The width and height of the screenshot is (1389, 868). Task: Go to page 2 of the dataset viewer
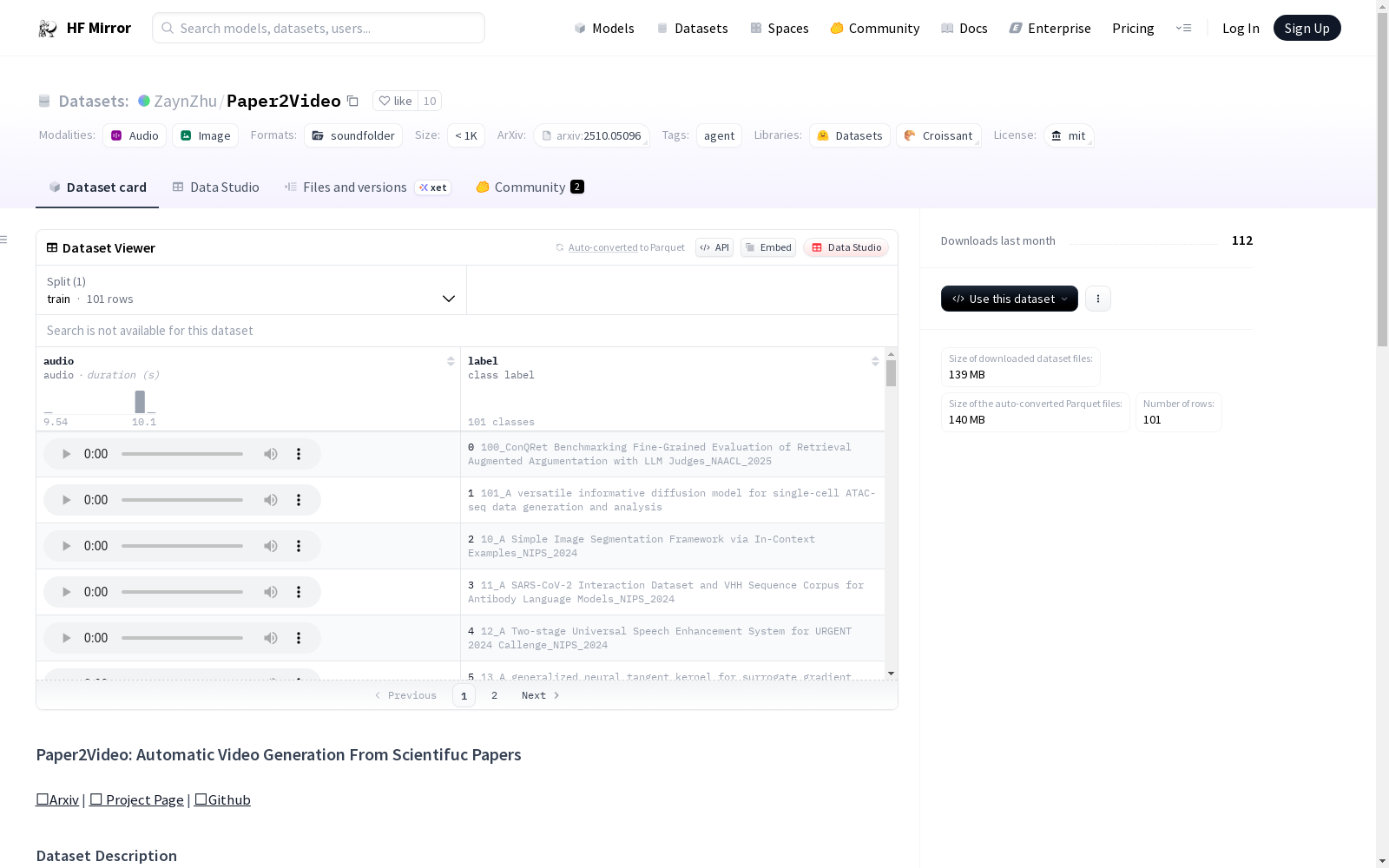pos(494,695)
